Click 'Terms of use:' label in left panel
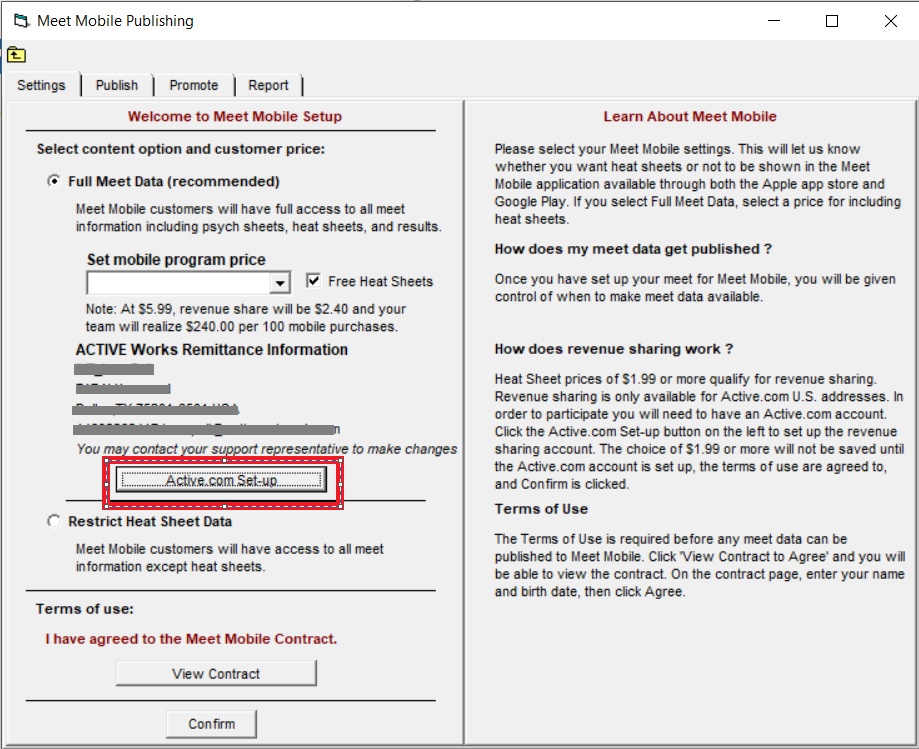This screenshot has height=749, width=919. (84, 609)
